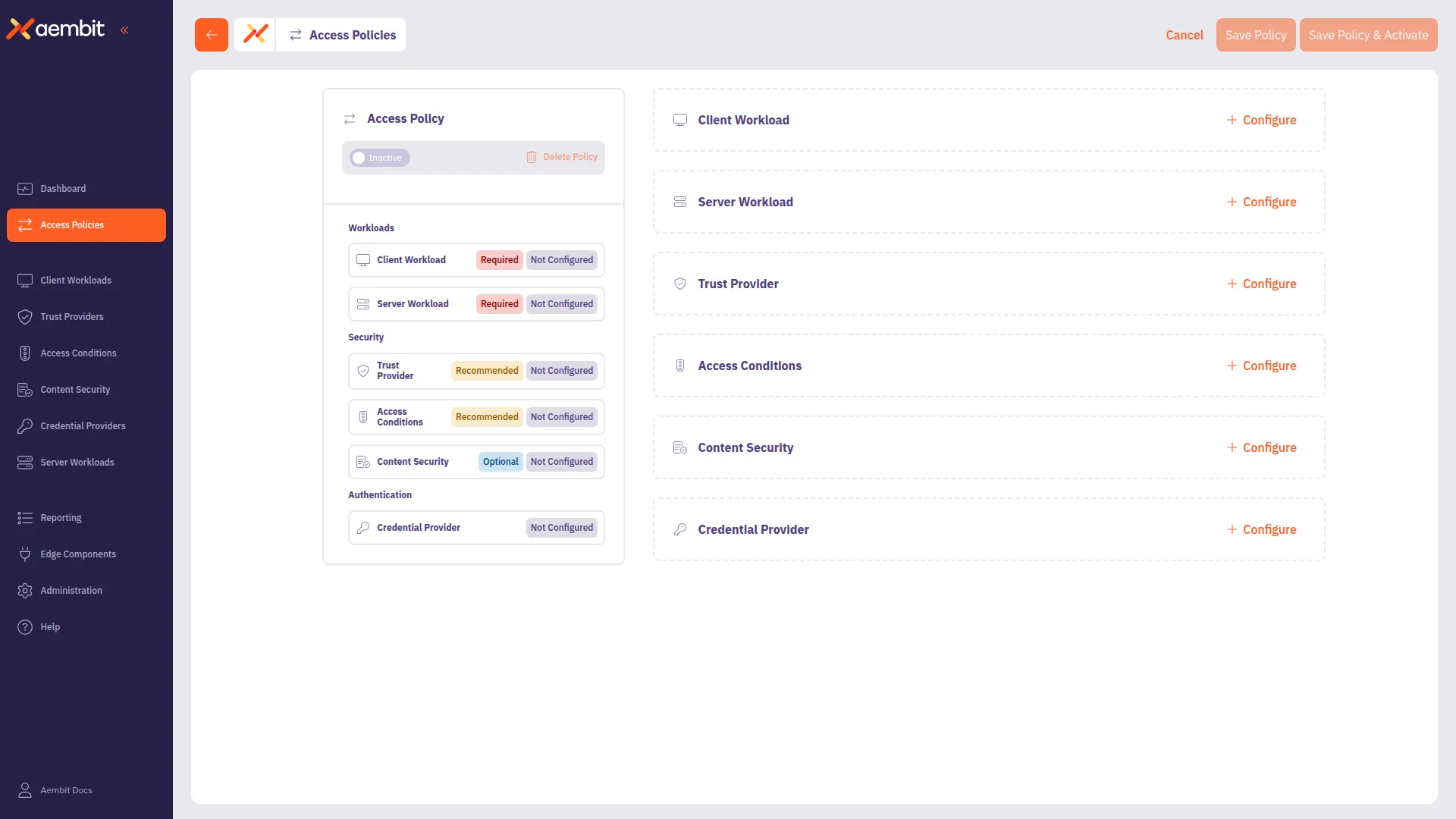Screen dimensions: 1456x819
Task: Click the shield icon on Trust Provider card
Action: pos(680,284)
